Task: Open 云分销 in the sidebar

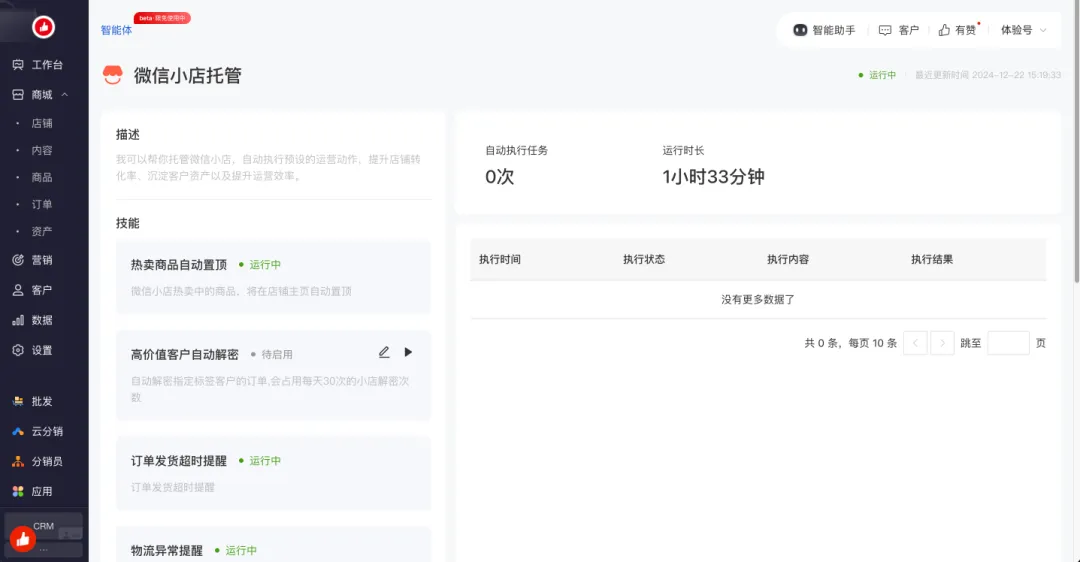Action: tap(46, 431)
